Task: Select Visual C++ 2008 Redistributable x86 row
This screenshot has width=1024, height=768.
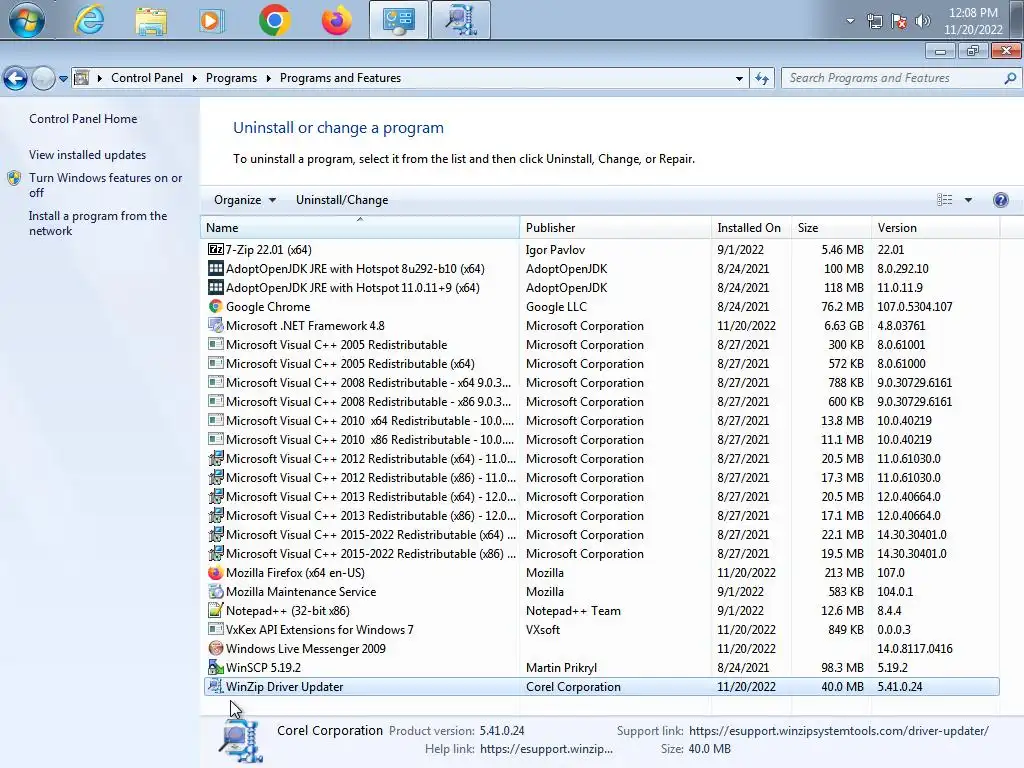Action: click(x=601, y=402)
